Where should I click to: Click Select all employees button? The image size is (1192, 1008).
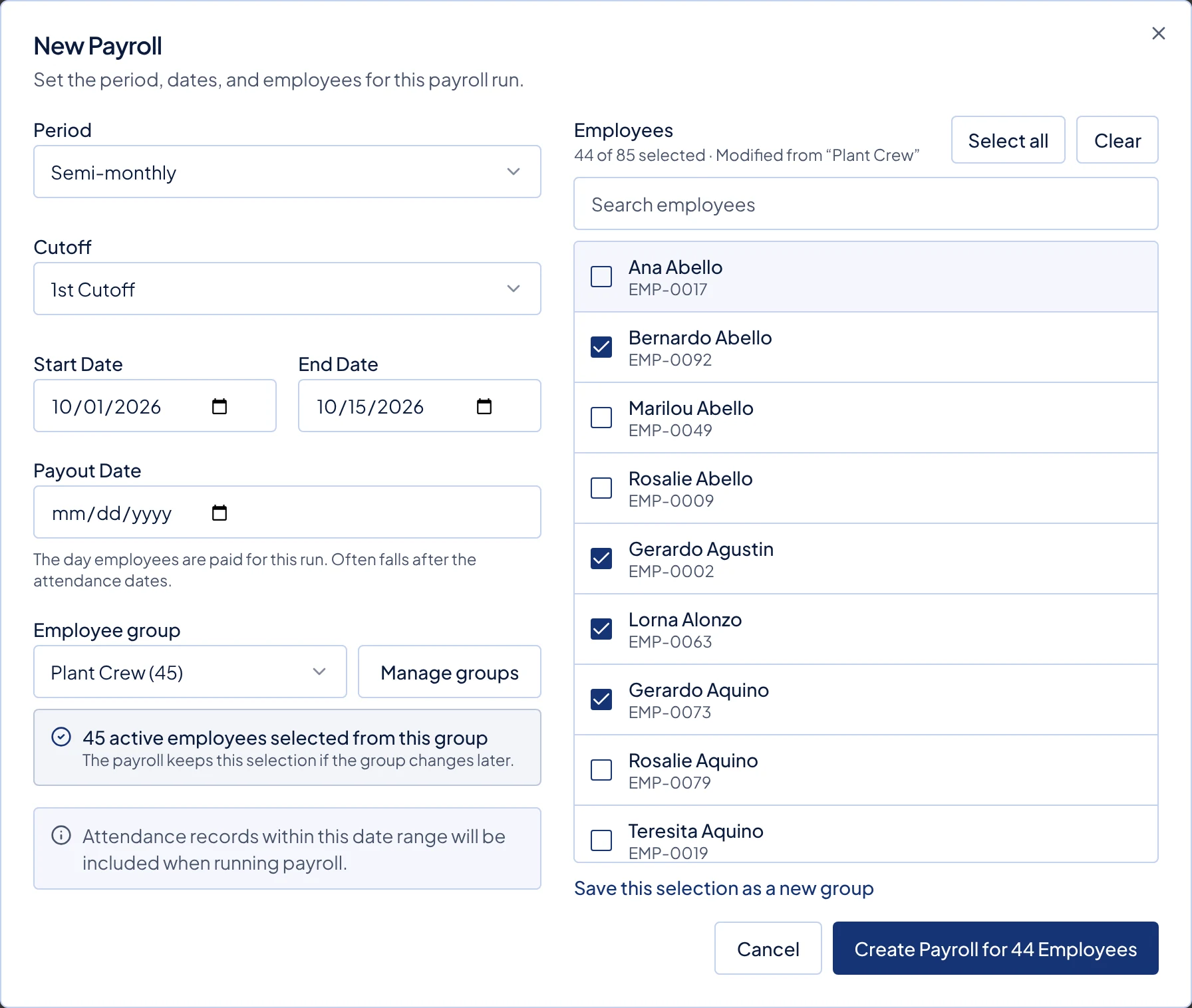pos(1008,140)
